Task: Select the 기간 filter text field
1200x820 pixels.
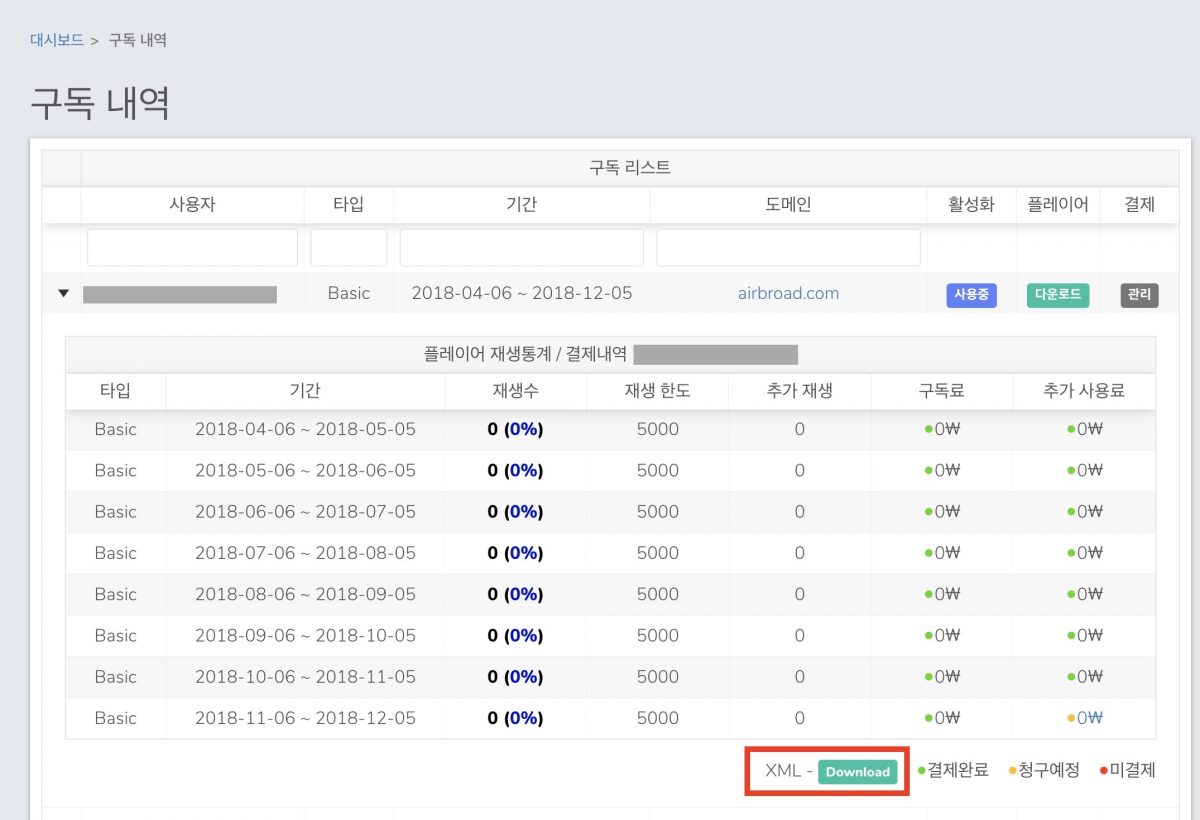Action: coord(521,248)
